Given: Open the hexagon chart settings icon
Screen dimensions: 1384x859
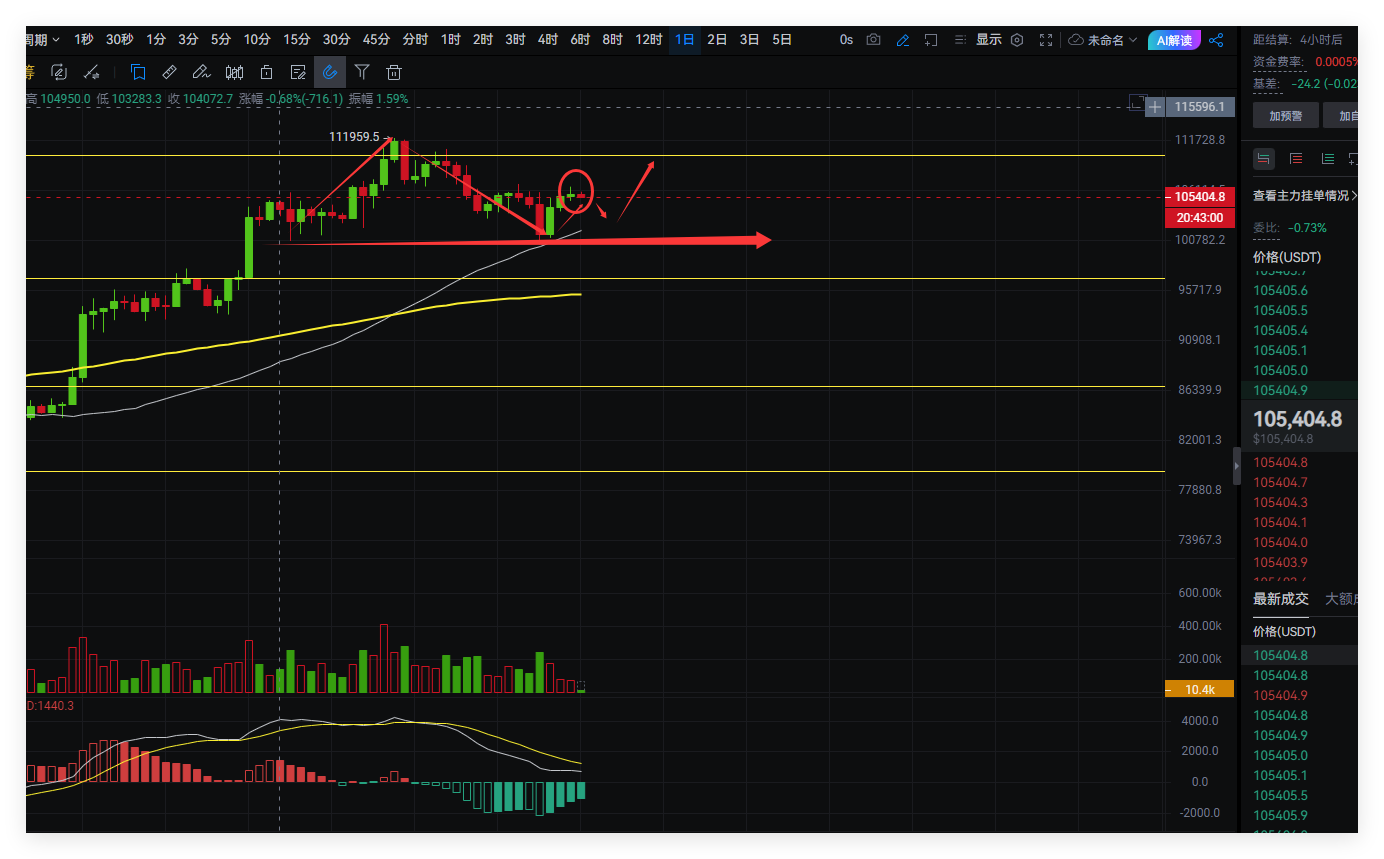Looking at the screenshot, I should [x=1017, y=40].
